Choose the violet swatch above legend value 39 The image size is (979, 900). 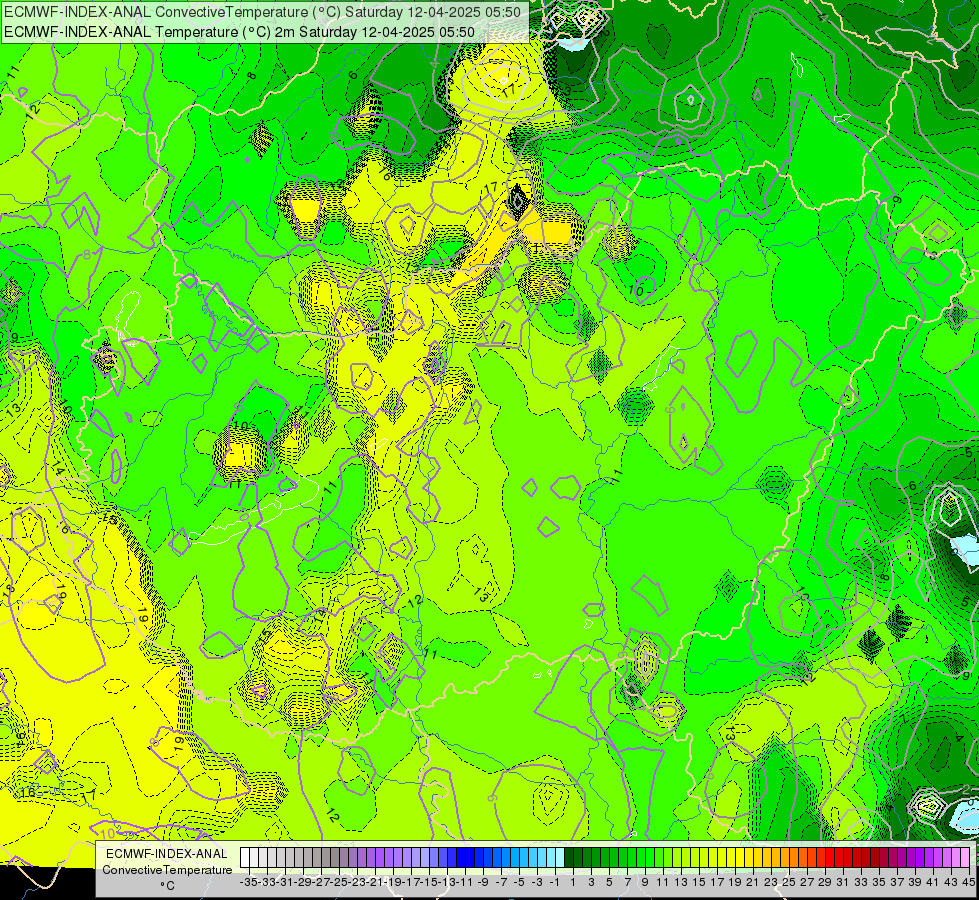911,858
